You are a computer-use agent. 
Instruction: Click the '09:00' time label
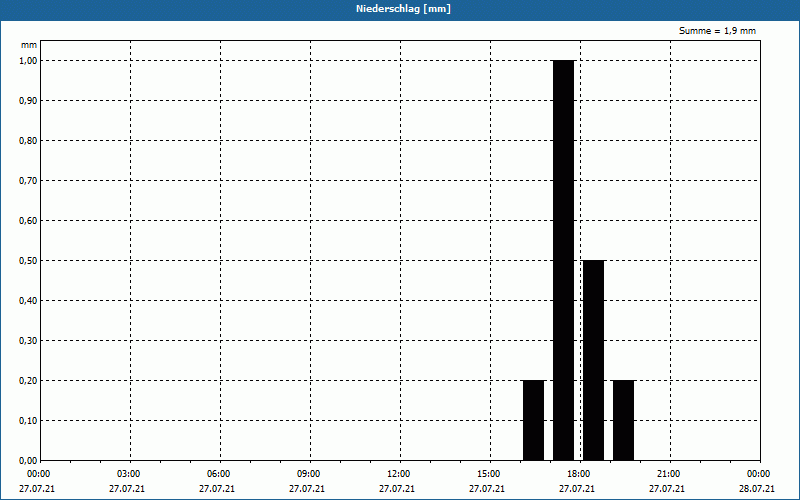(308, 474)
